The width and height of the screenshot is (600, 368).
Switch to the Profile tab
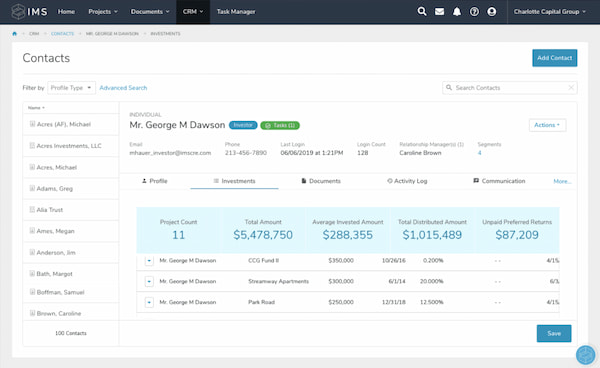155,181
